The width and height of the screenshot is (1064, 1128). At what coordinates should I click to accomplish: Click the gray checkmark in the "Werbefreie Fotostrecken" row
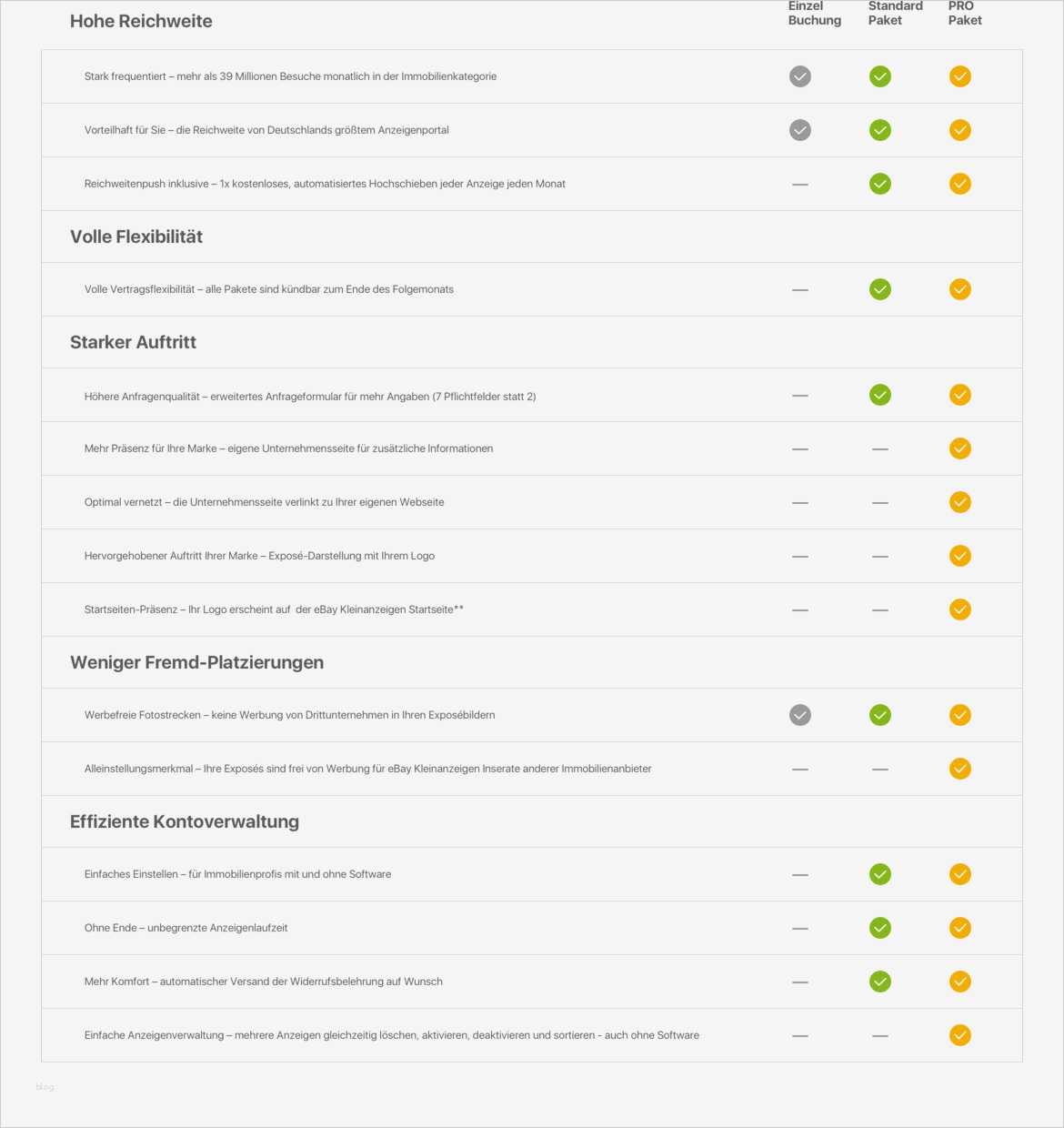click(800, 715)
